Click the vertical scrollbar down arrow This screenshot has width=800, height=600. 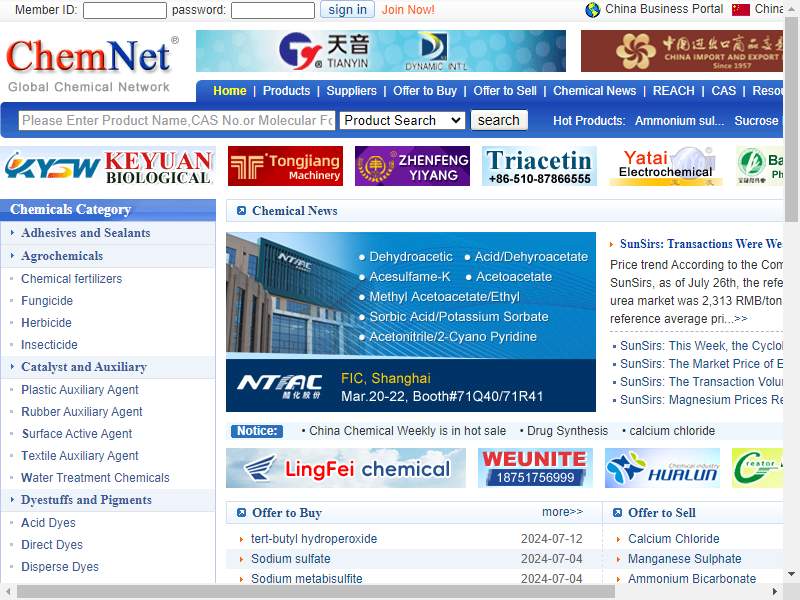tap(791, 574)
